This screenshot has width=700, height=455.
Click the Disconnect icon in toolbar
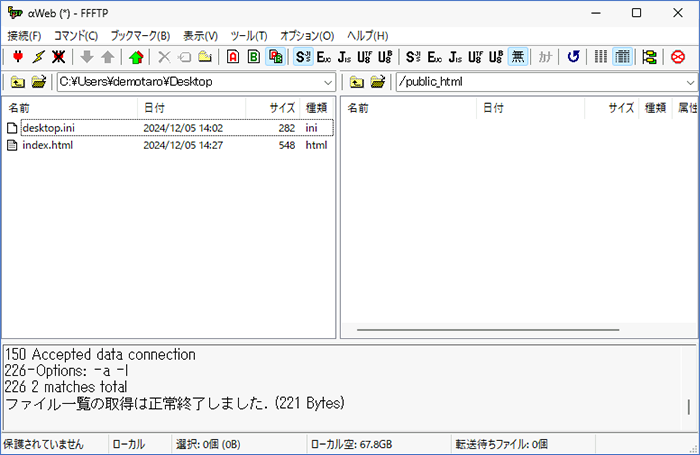tap(59, 57)
